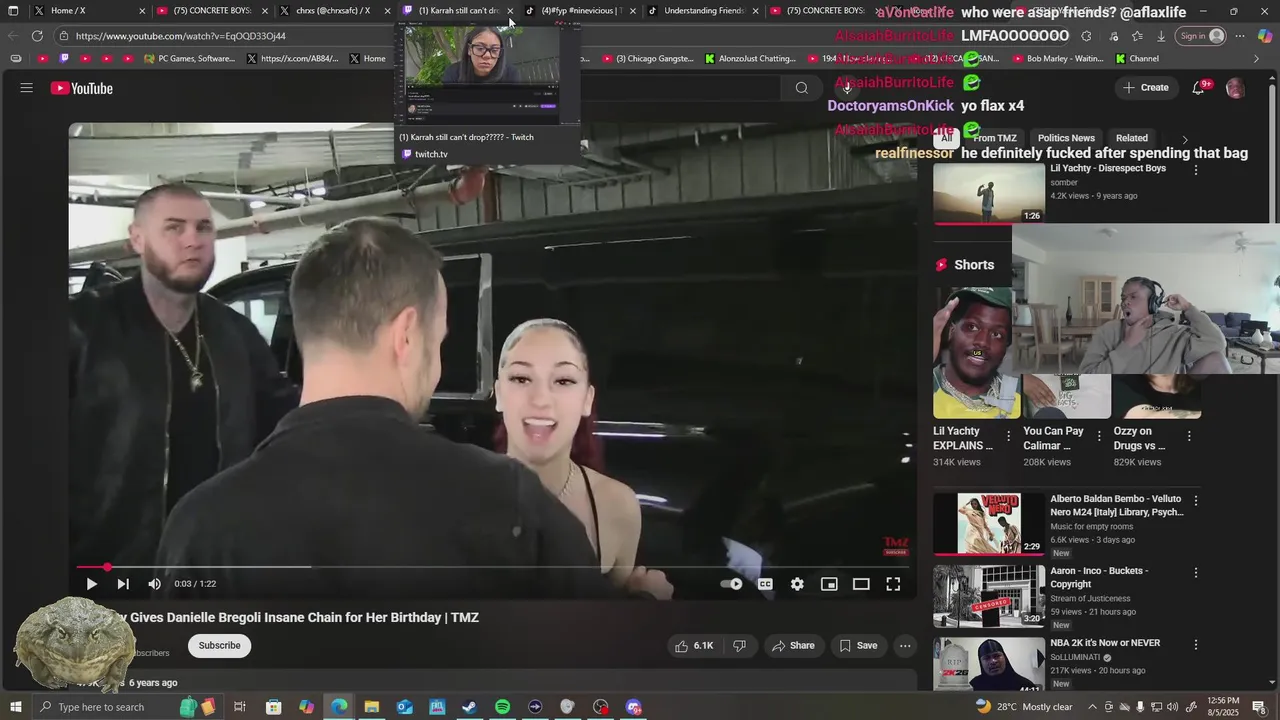Select the Politics News filter chip
Viewport: 1280px width, 720px height.
point(1066,138)
